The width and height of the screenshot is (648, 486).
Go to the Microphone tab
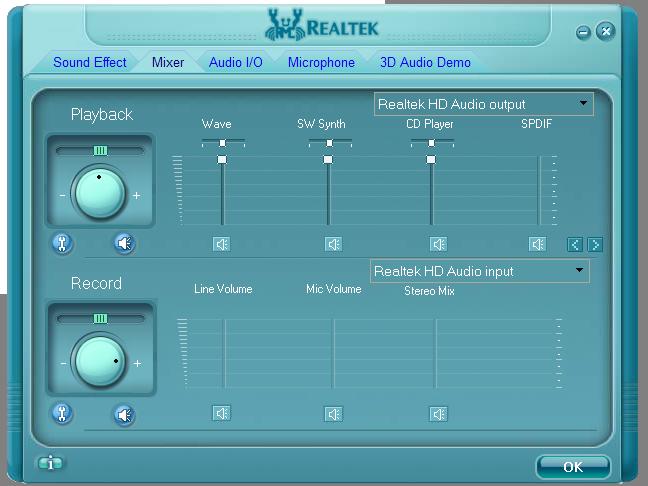click(321, 62)
